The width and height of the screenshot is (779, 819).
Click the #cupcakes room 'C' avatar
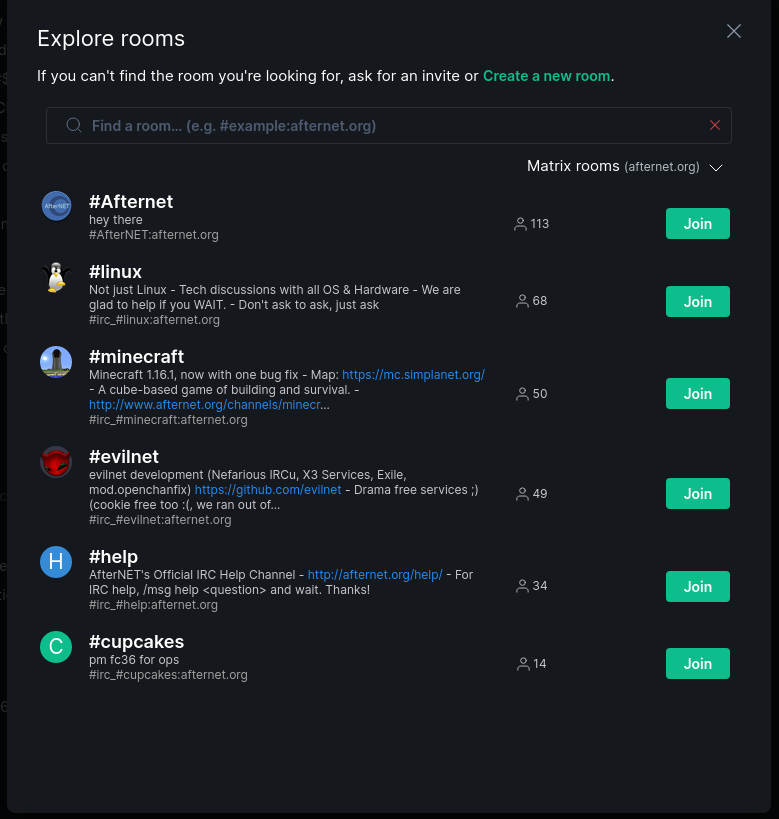(x=56, y=647)
